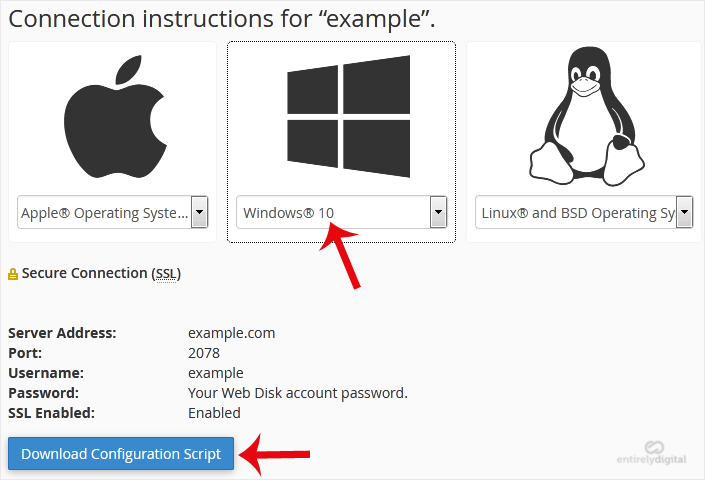Click the Apple logo icon
This screenshot has height=480, width=705.
pyautogui.click(x=113, y=118)
